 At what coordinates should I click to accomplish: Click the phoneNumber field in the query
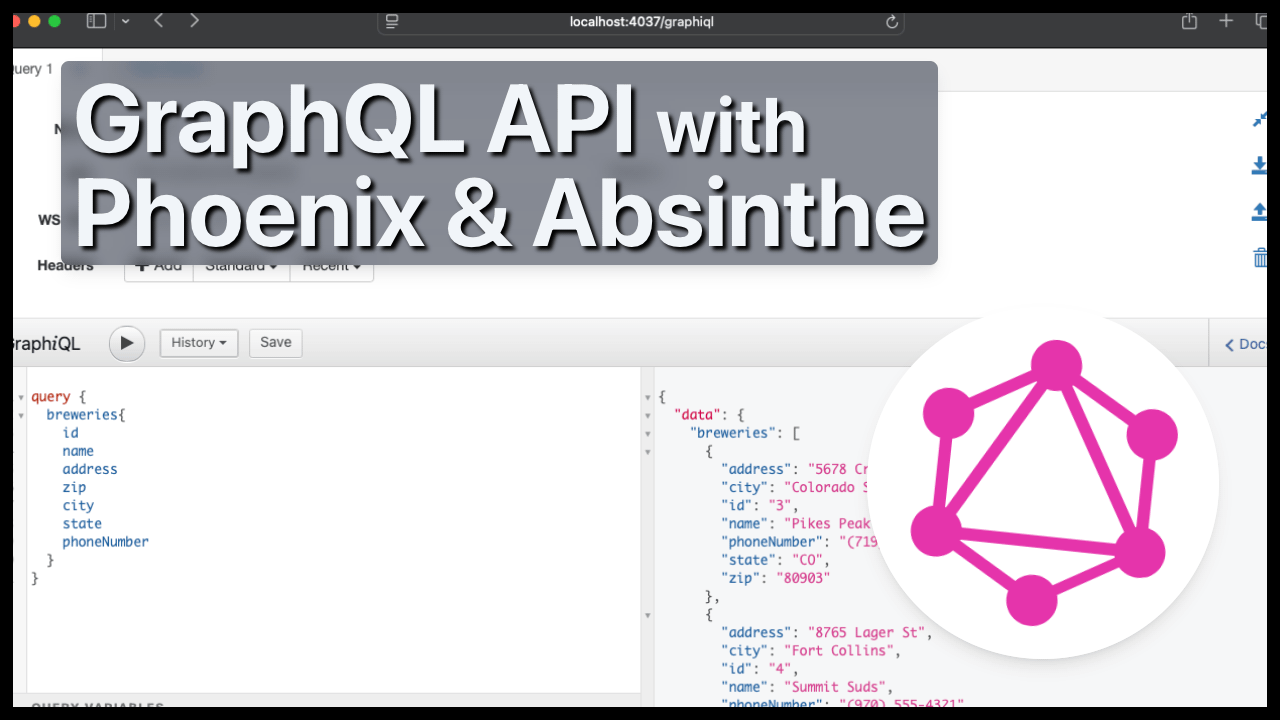tap(105, 541)
